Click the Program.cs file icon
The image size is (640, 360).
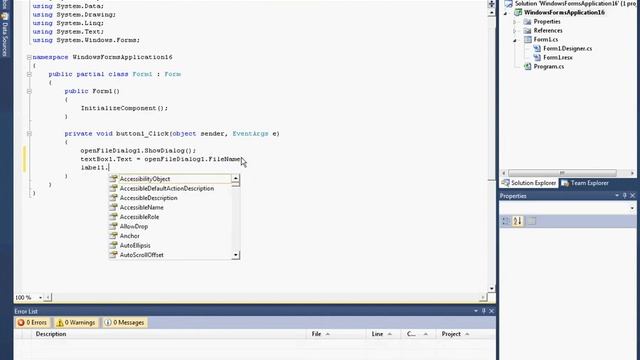click(527, 67)
